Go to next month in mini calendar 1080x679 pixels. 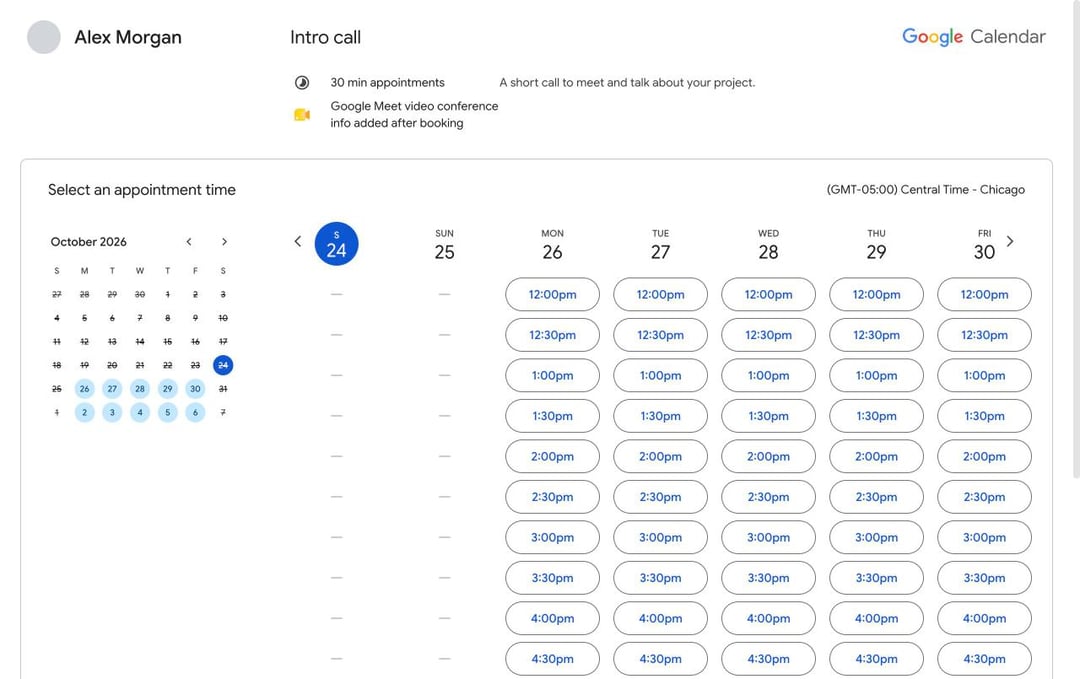click(x=224, y=242)
